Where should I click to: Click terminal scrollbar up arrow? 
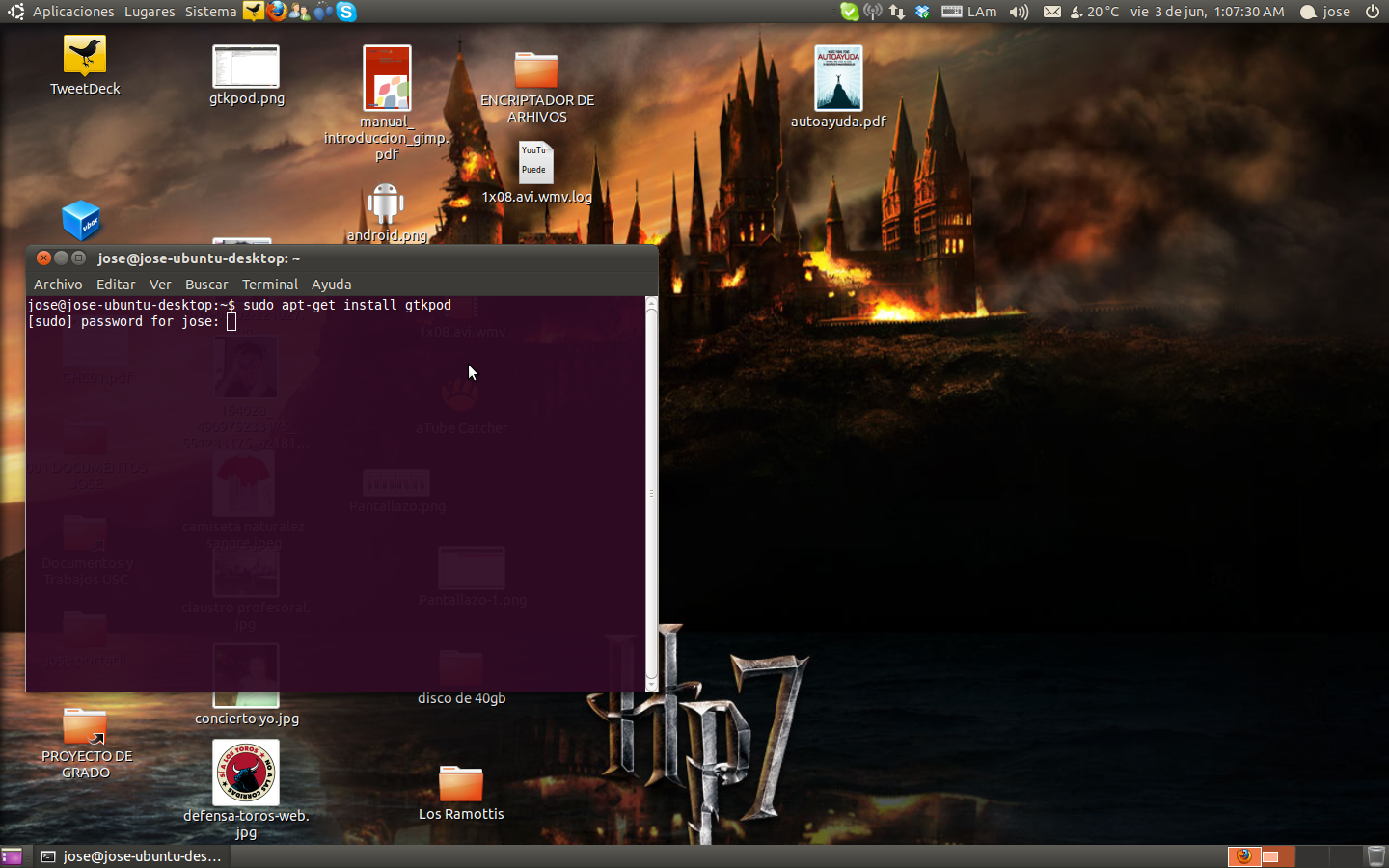(651, 303)
